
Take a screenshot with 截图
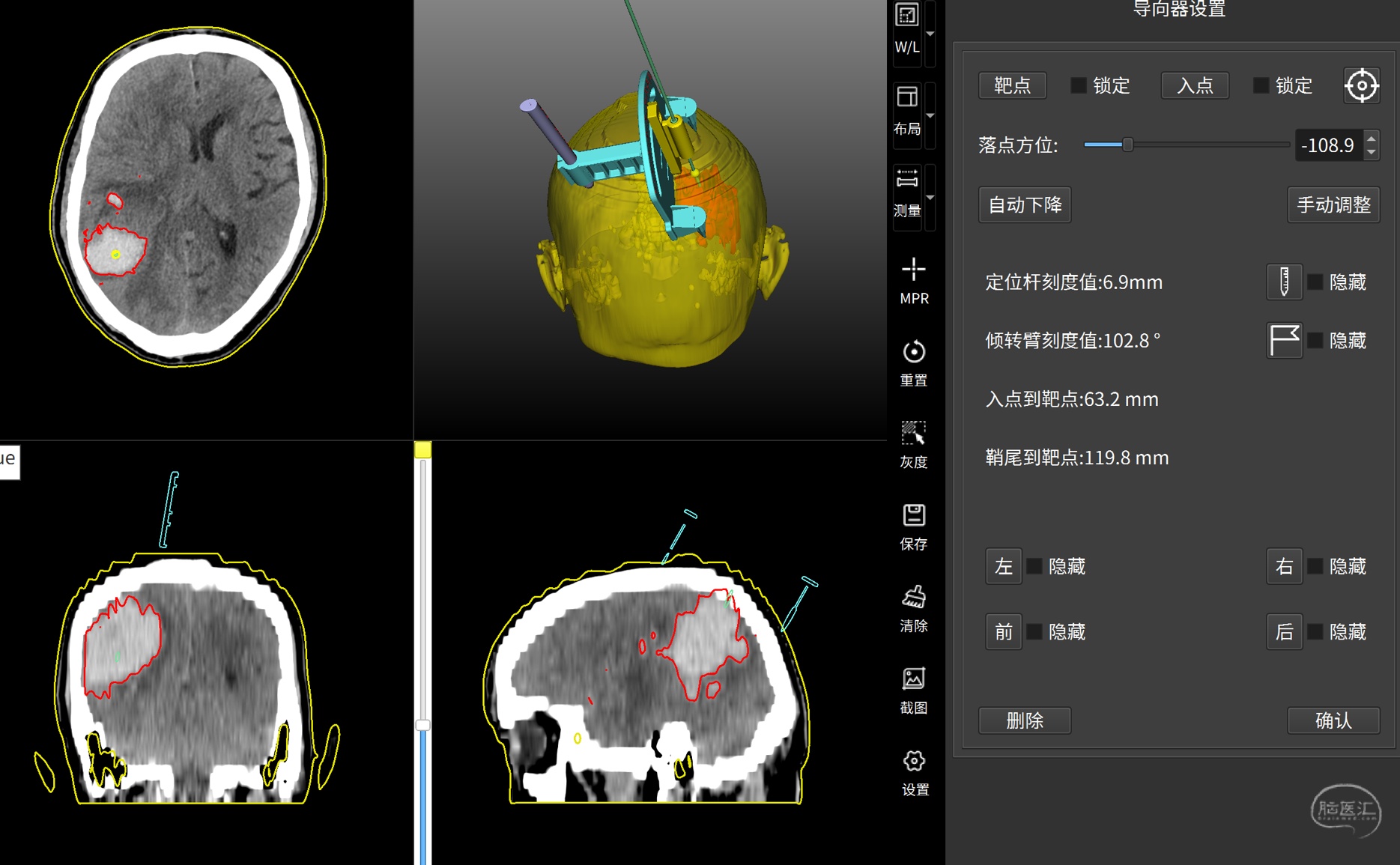913,690
